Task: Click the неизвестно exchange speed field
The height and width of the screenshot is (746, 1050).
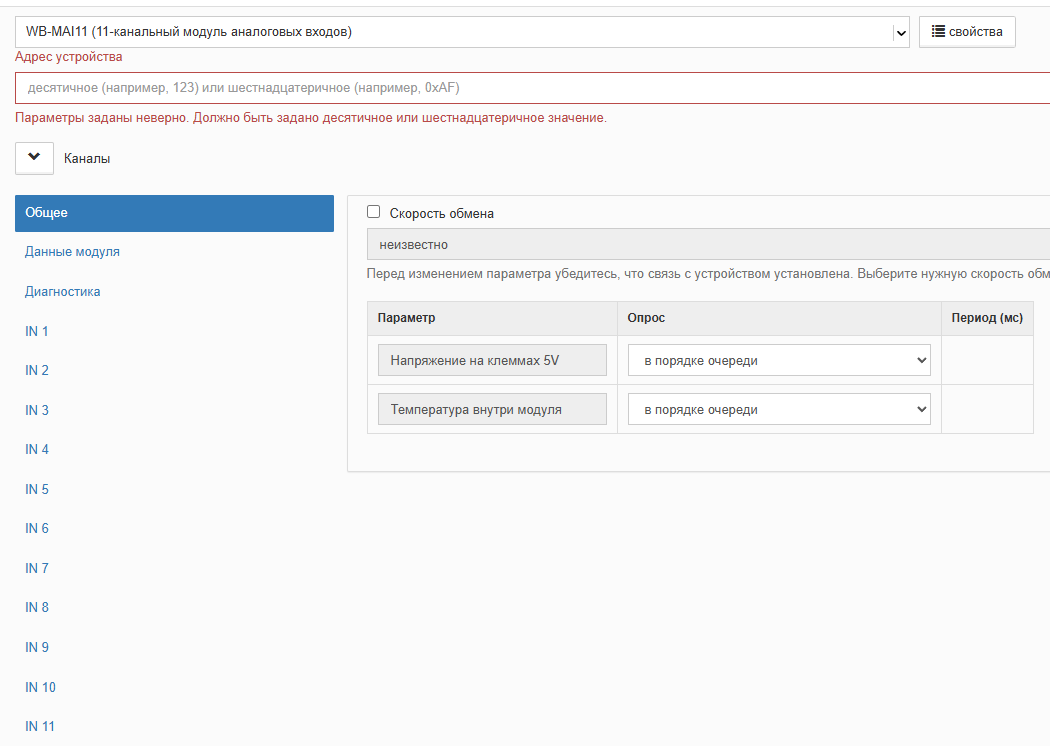Action: [700, 244]
